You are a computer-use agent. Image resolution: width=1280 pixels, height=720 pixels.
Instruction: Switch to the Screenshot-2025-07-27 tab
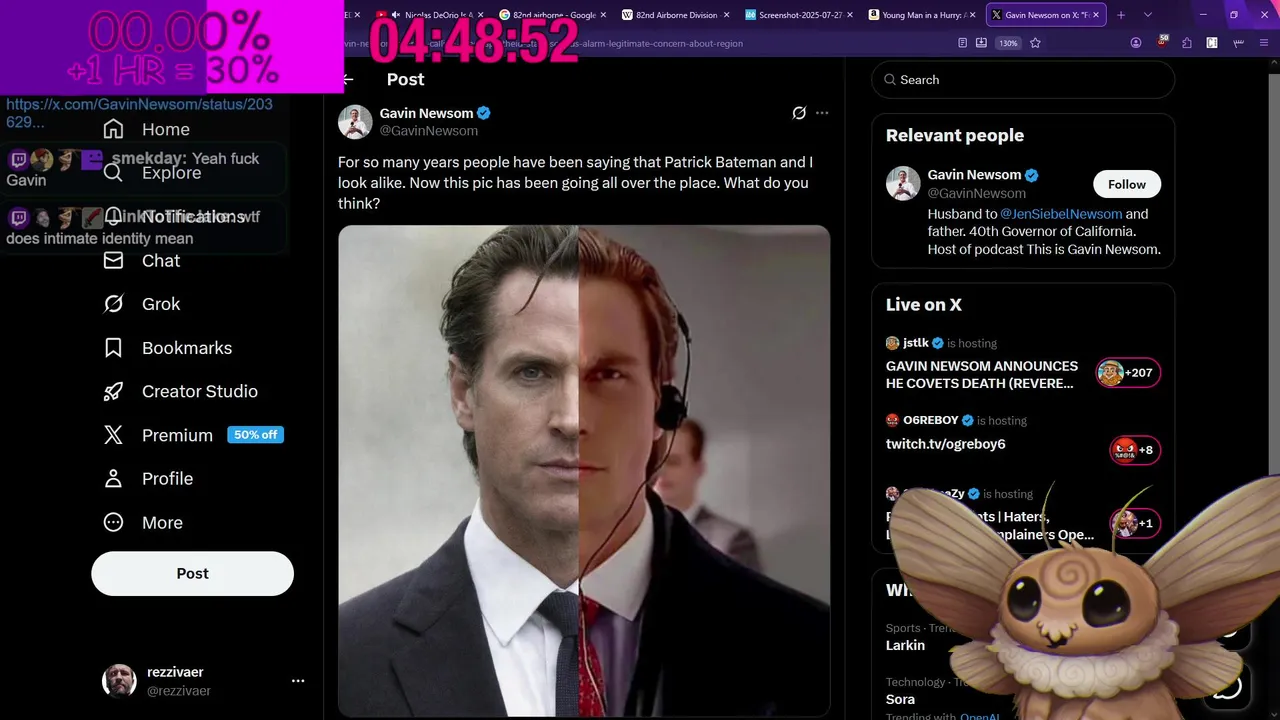point(800,15)
